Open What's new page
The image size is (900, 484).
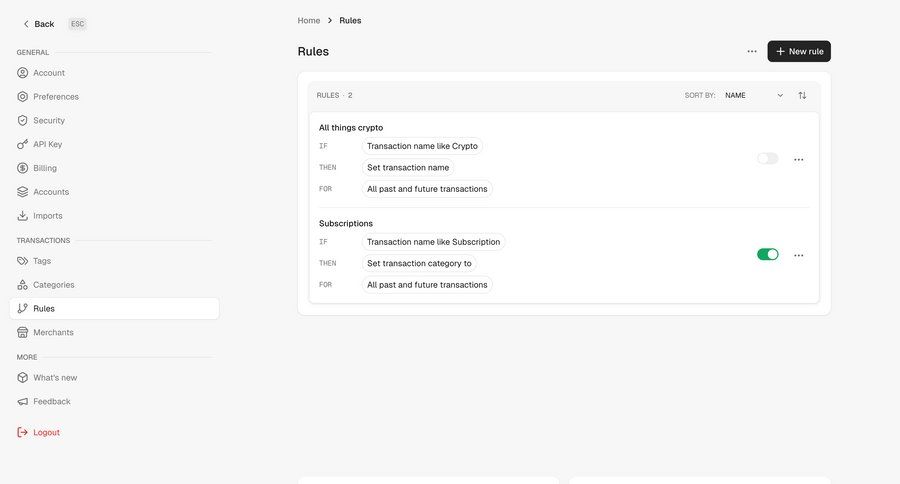pos(114,378)
